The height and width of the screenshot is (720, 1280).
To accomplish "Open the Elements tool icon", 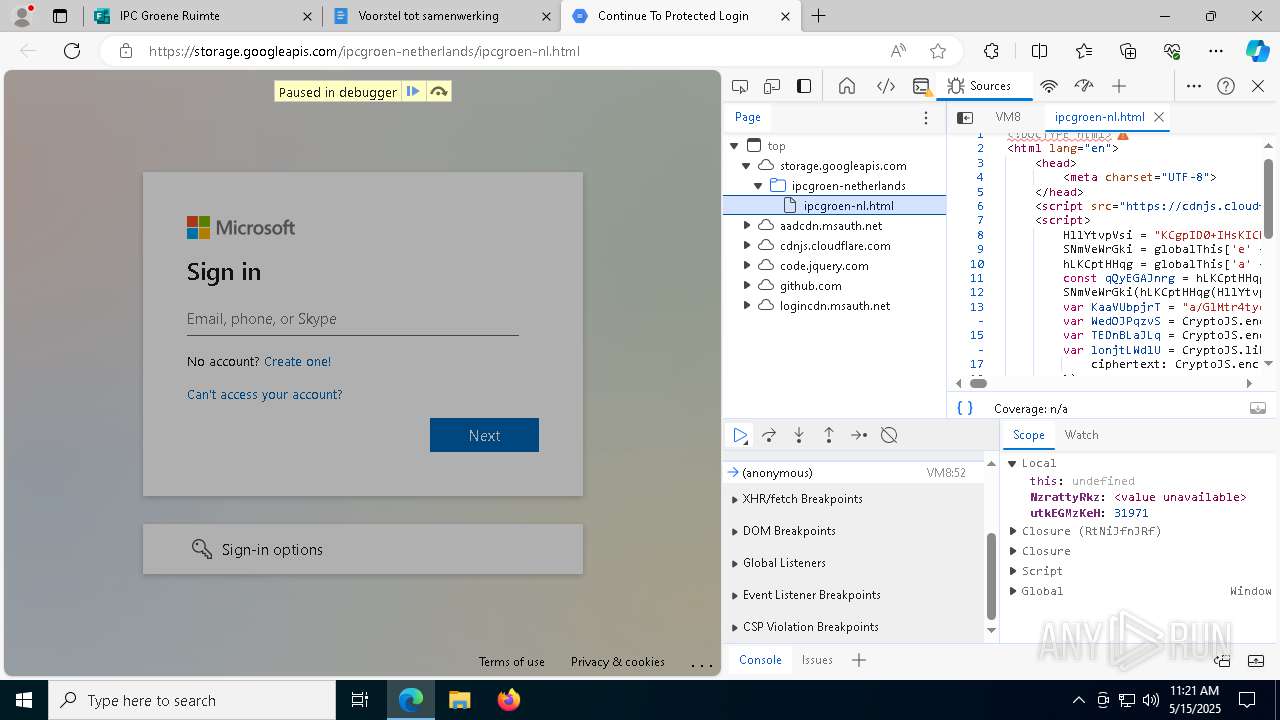I will [886, 86].
